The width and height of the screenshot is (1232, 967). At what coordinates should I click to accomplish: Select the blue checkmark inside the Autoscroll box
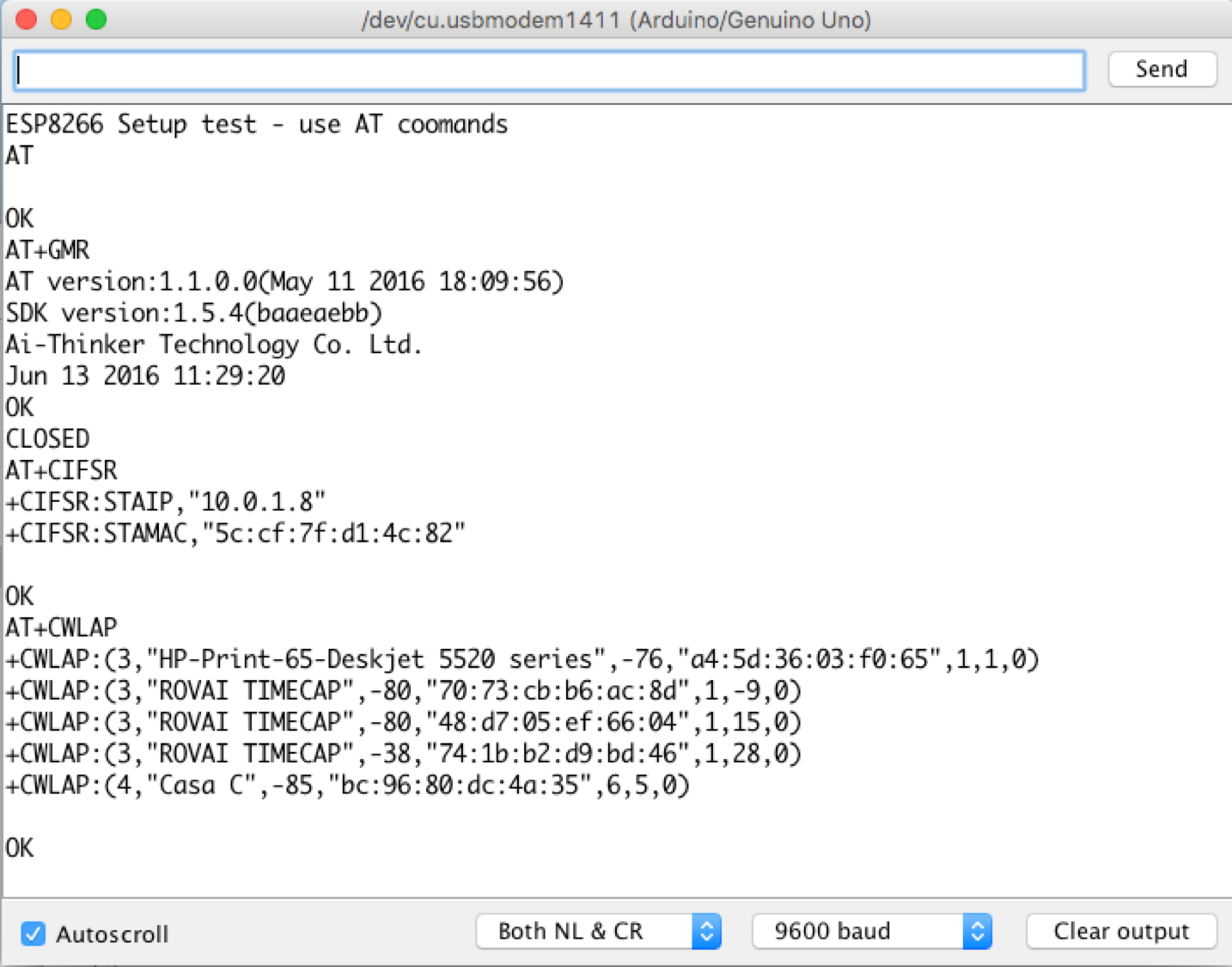(x=33, y=933)
